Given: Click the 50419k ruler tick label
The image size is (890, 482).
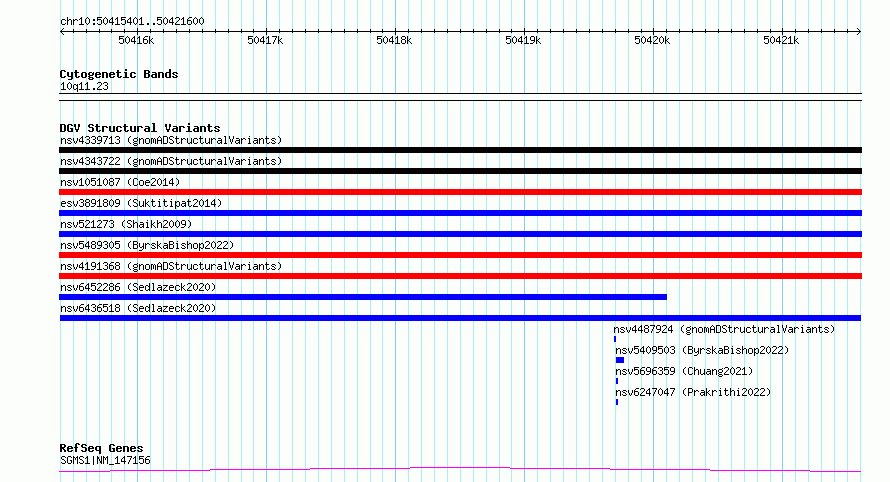Looking at the screenshot, I should [x=523, y=40].
